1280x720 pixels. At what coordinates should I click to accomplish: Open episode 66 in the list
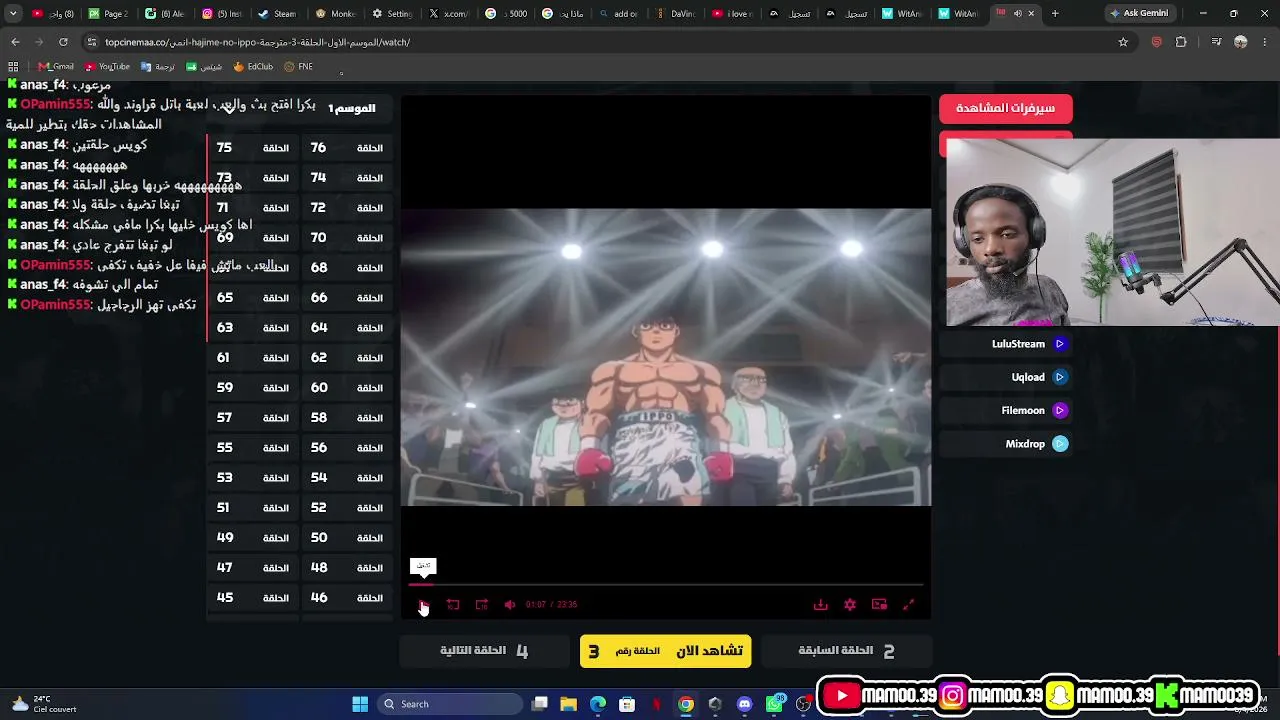[x=346, y=298]
